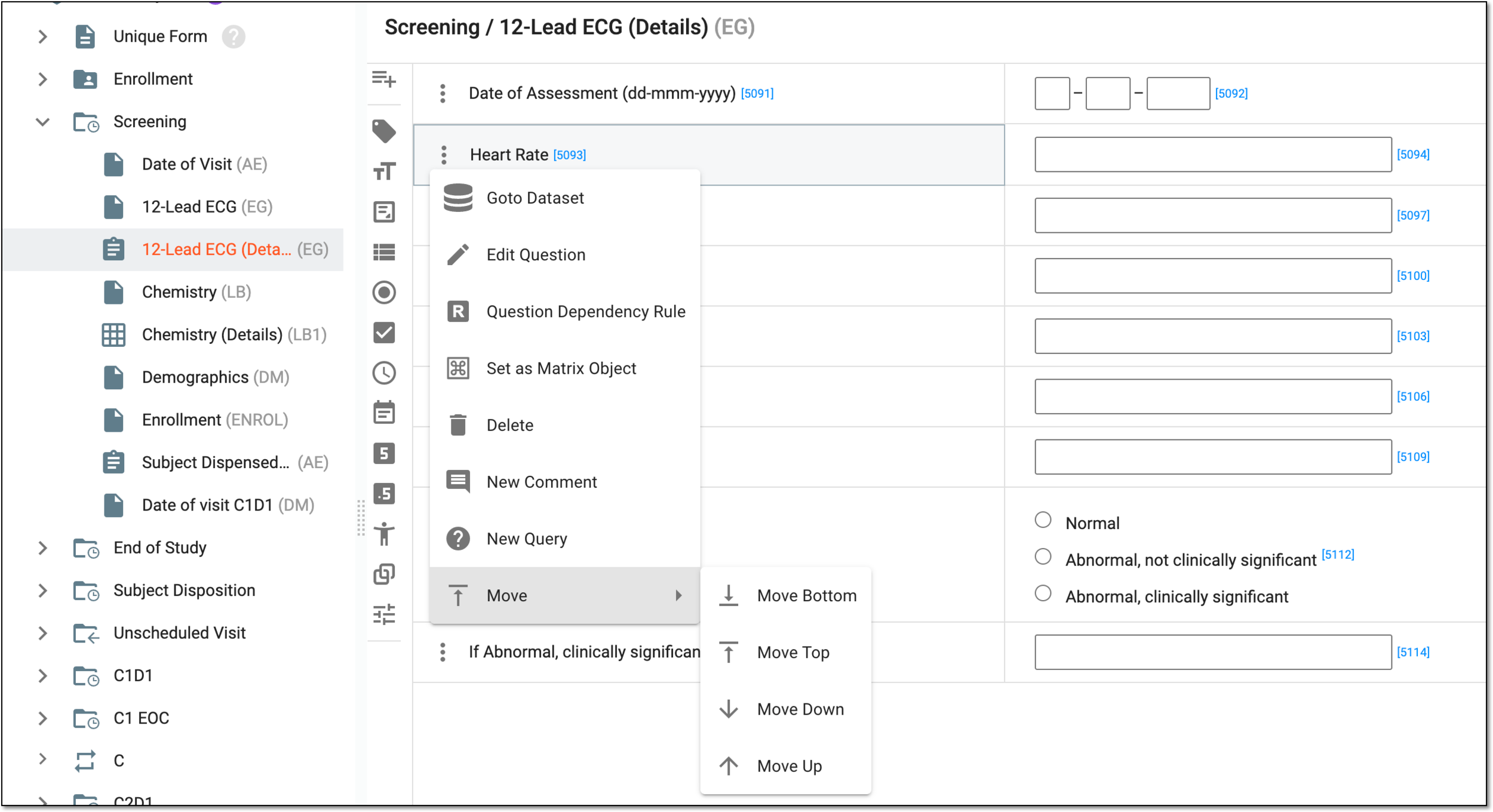The width and height of the screenshot is (1493, 812).
Task: Select Move Top in submenu
Action: pyautogui.click(x=786, y=653)
